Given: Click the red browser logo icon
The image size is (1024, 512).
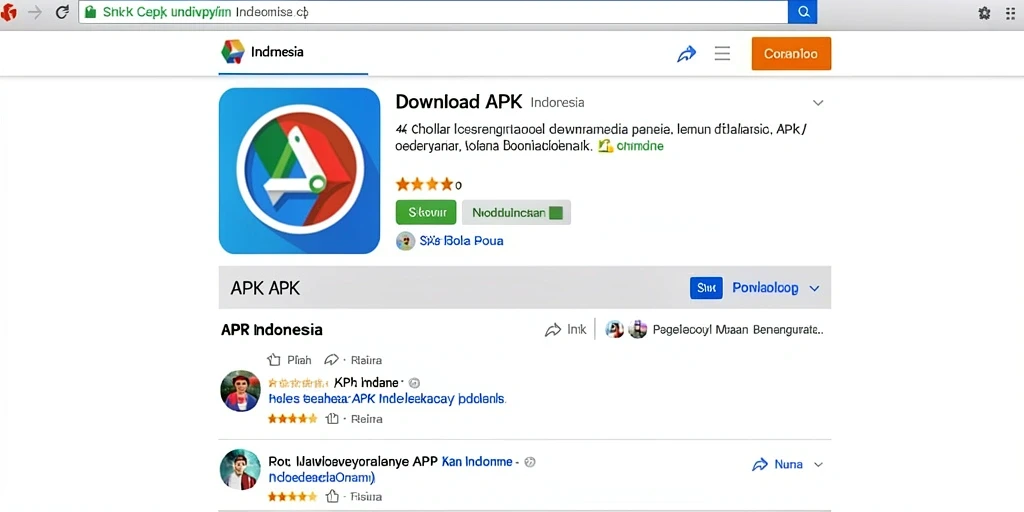Looking at the screenshot, I should (x=8, y=12).
